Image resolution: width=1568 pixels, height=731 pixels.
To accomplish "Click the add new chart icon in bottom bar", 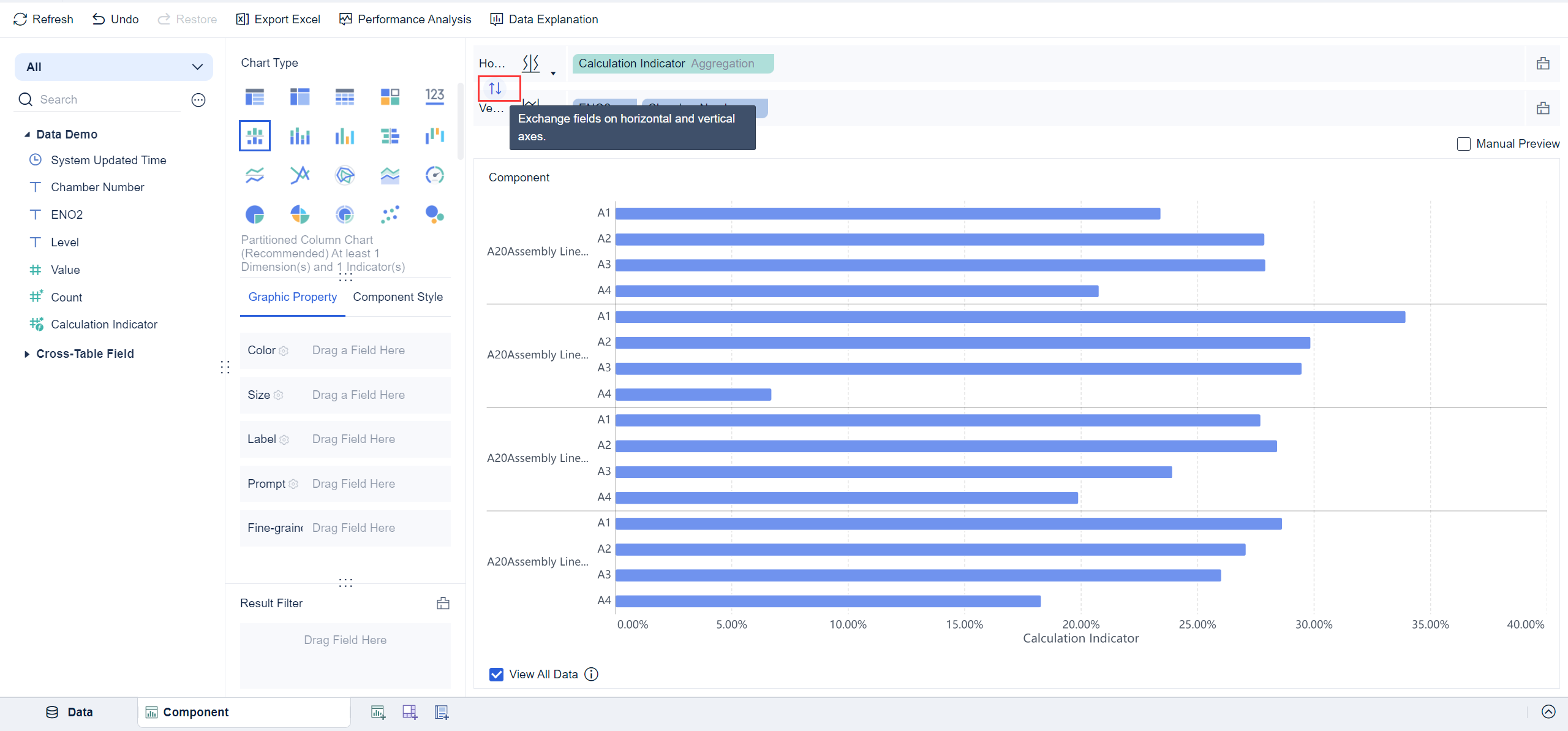I will tap(377, 711).
